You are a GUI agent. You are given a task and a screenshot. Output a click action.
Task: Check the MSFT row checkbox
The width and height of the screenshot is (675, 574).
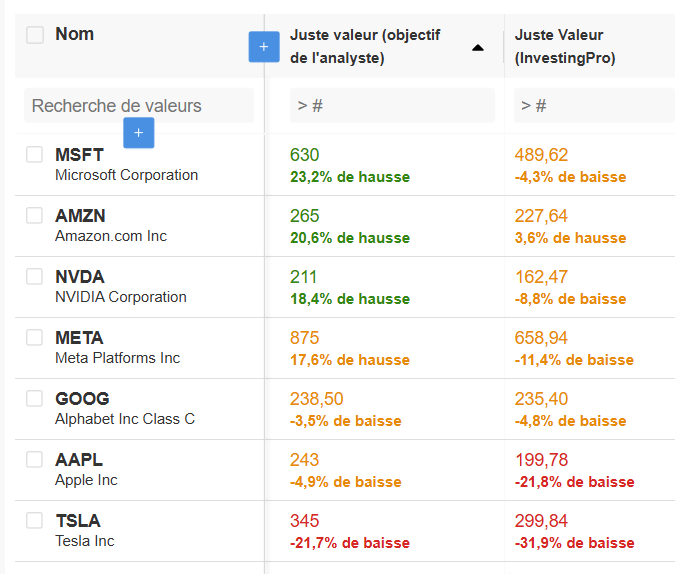click(35, 154)
